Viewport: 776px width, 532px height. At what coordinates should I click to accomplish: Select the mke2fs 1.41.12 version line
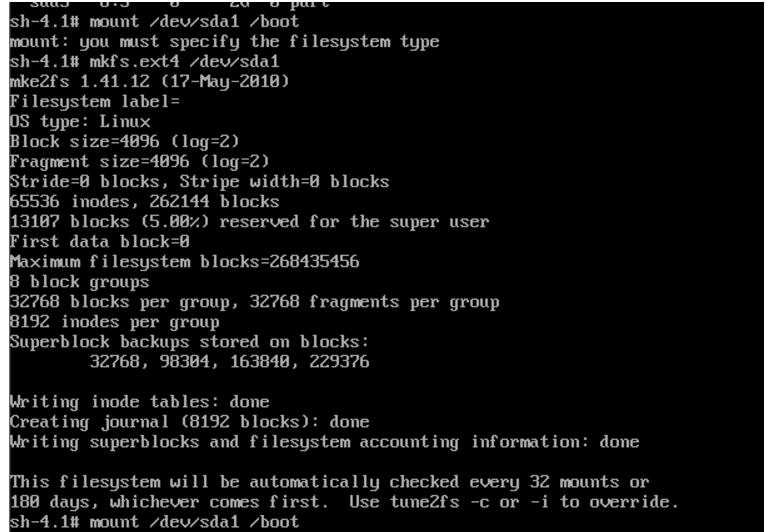pyautogui.click(x=149, y=82)
